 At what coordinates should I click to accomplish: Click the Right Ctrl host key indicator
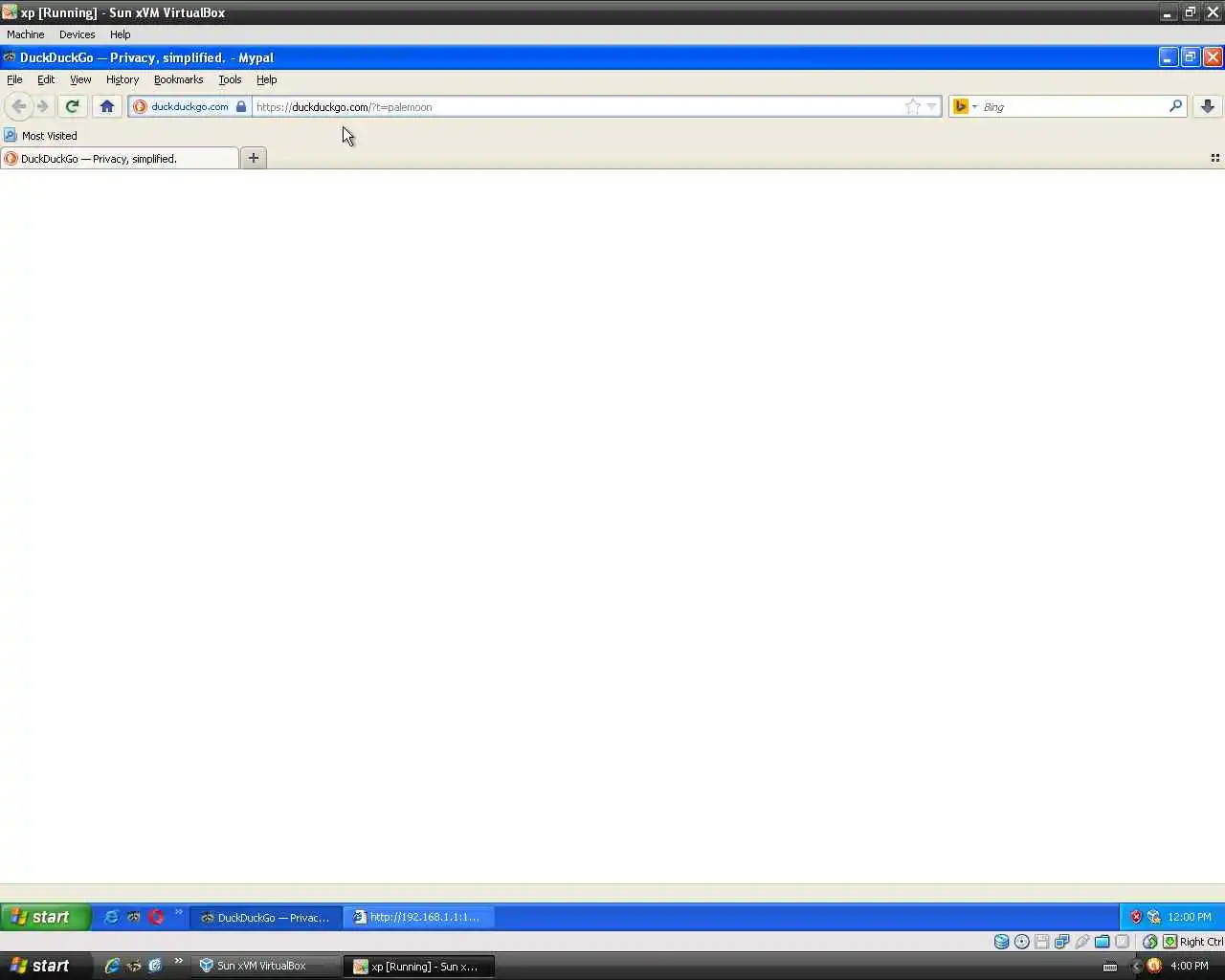1193,942
